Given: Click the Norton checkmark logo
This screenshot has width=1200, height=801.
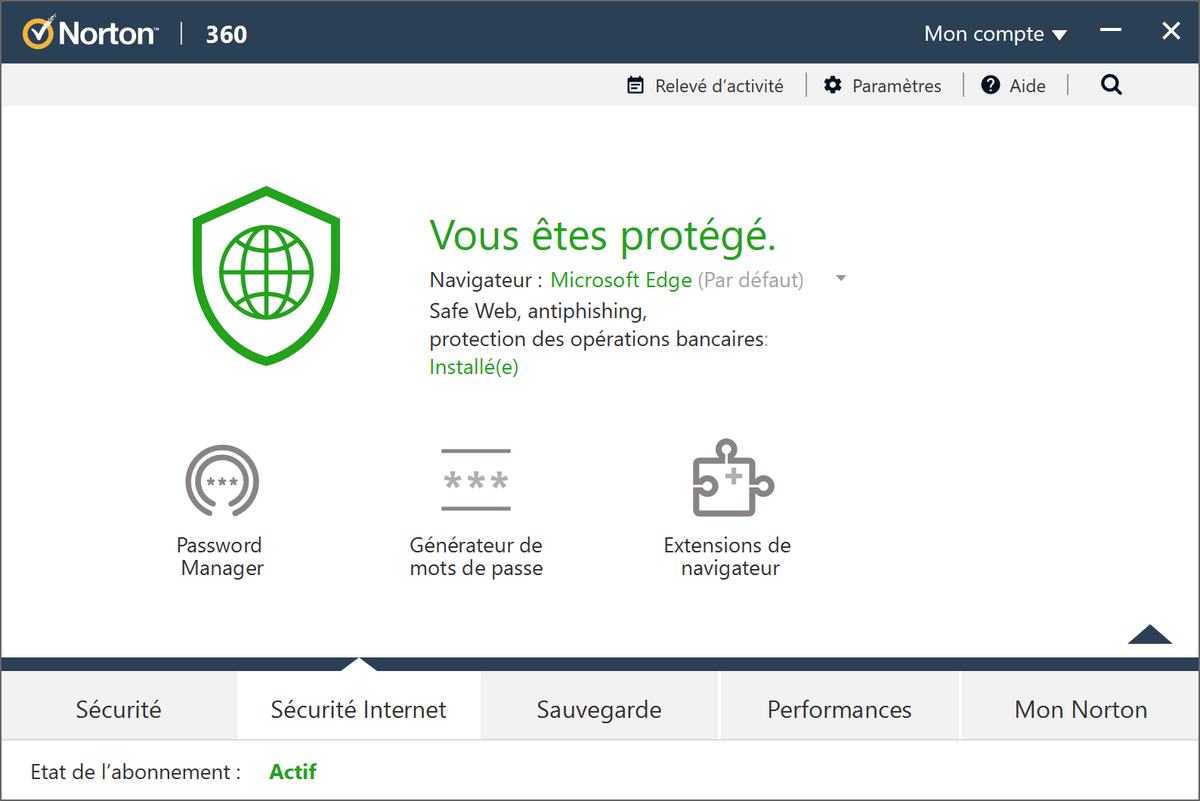Looking at the screenshot, I should [38, 34].
